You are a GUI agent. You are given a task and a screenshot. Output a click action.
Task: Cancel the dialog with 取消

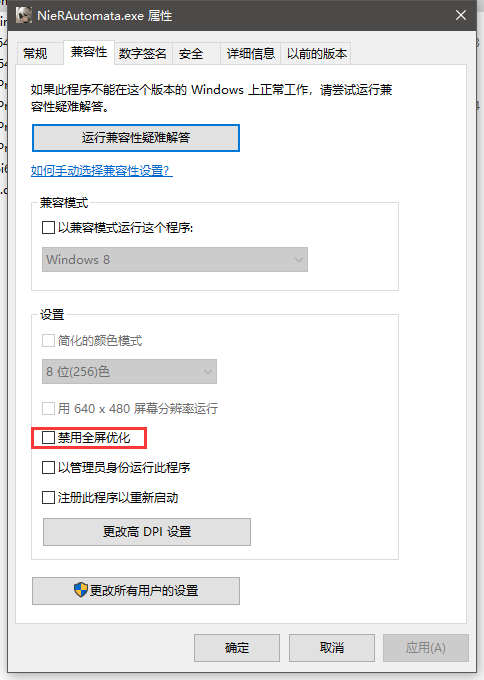click(332, 647)
